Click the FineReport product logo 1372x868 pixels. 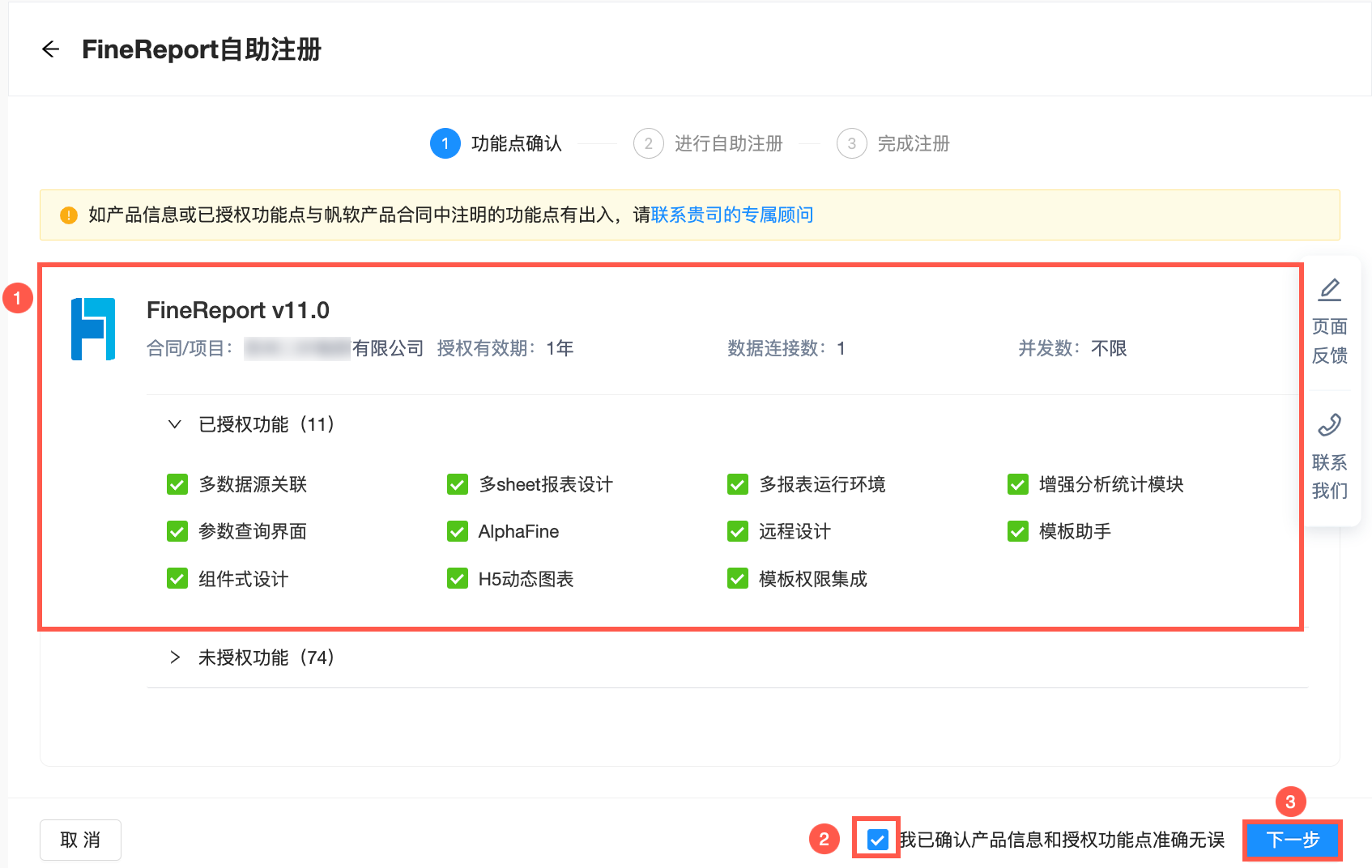[x=93, y=329]
